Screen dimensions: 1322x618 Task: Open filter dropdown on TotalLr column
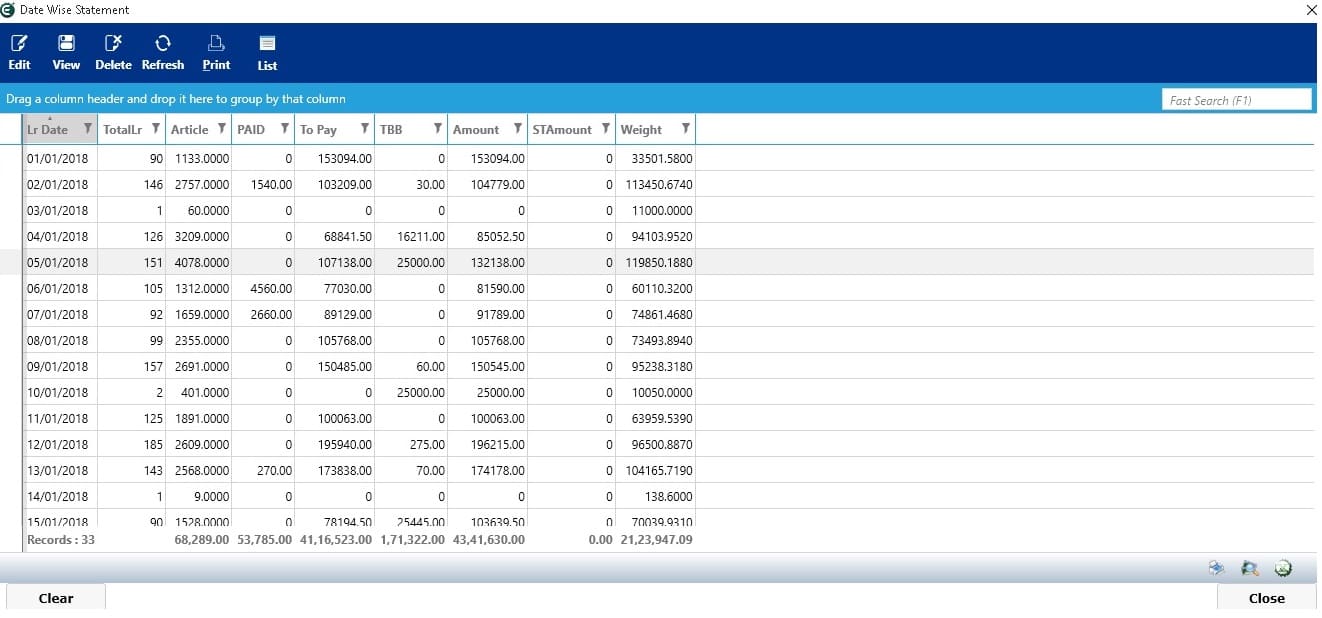[x=156, y=129]
